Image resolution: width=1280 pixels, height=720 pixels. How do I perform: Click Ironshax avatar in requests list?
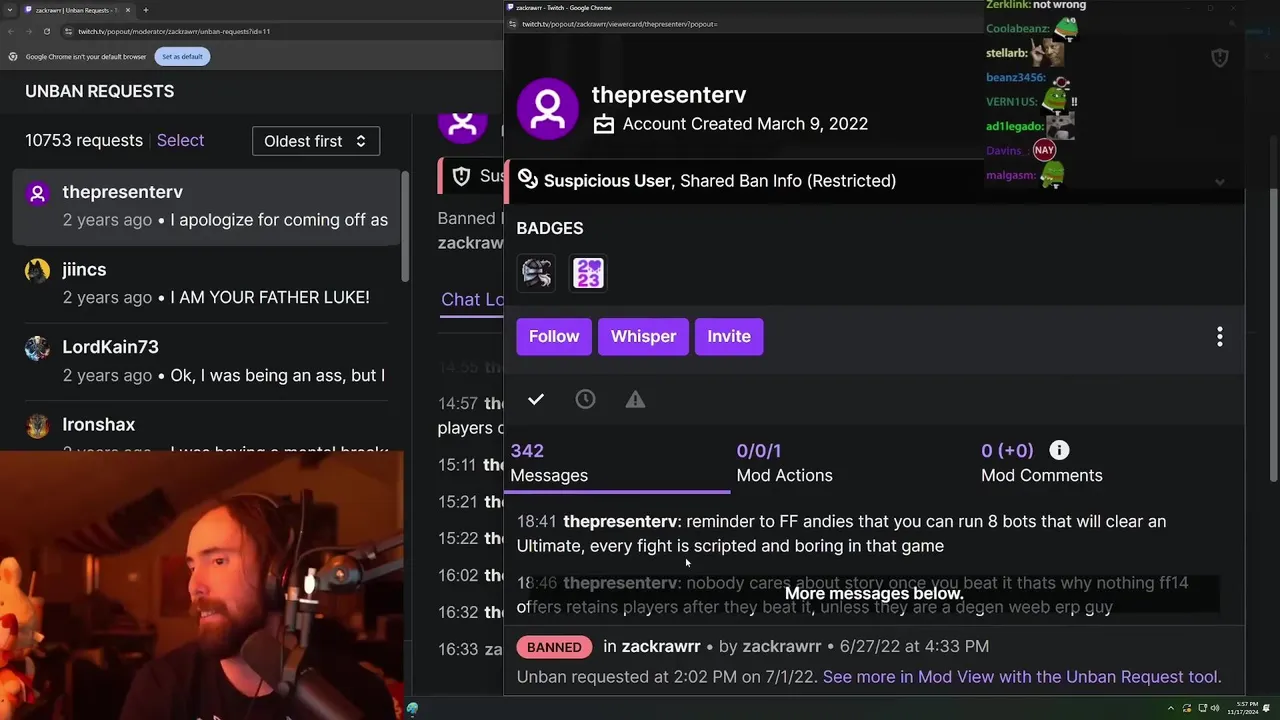point(37,425)
